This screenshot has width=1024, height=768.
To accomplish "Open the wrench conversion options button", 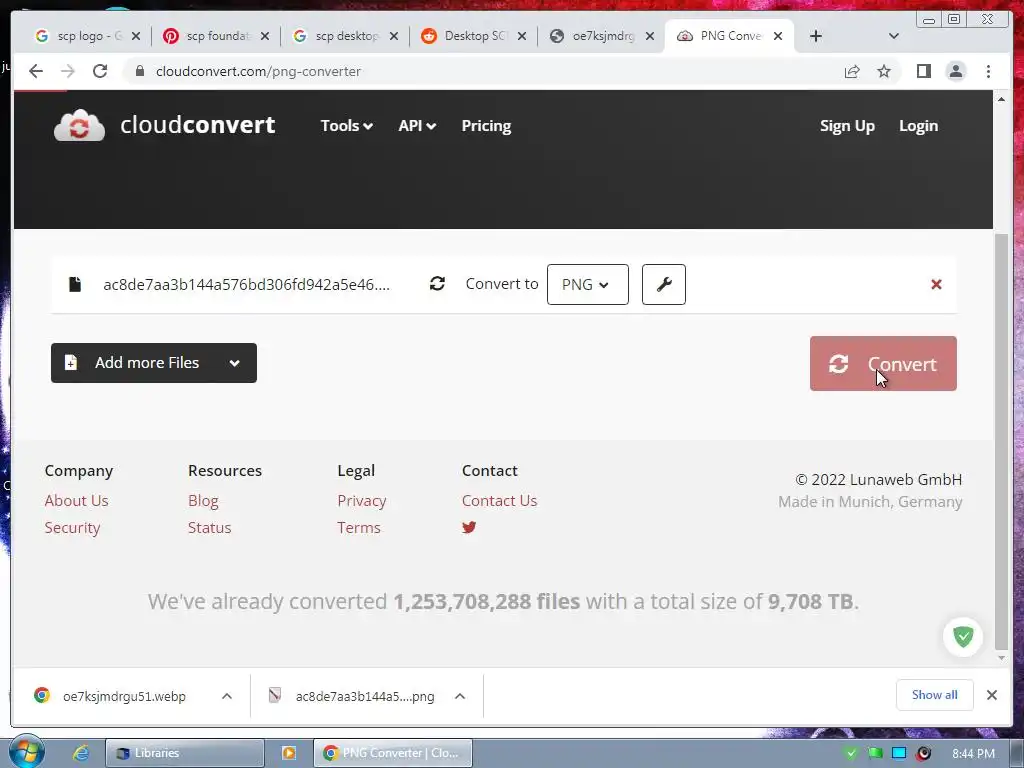I will (x=664, y=284).
